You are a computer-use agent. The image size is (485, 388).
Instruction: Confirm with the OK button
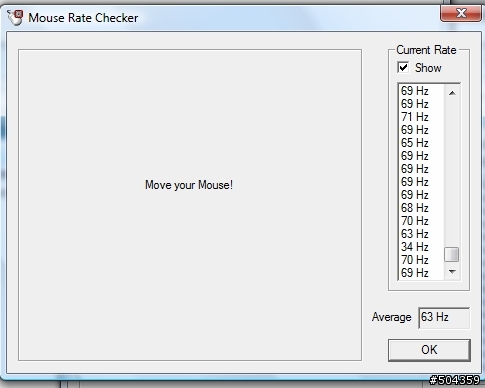click(x=429, y=350)
